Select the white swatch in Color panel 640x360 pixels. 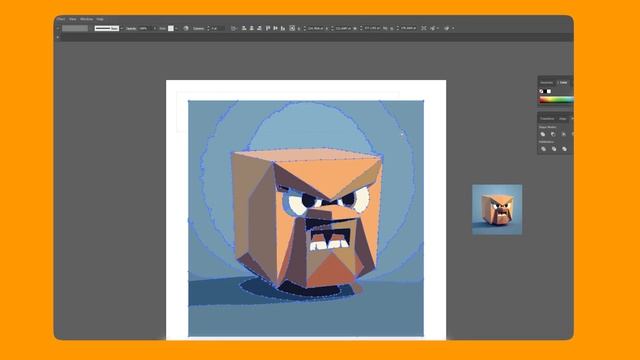(549, 91)
